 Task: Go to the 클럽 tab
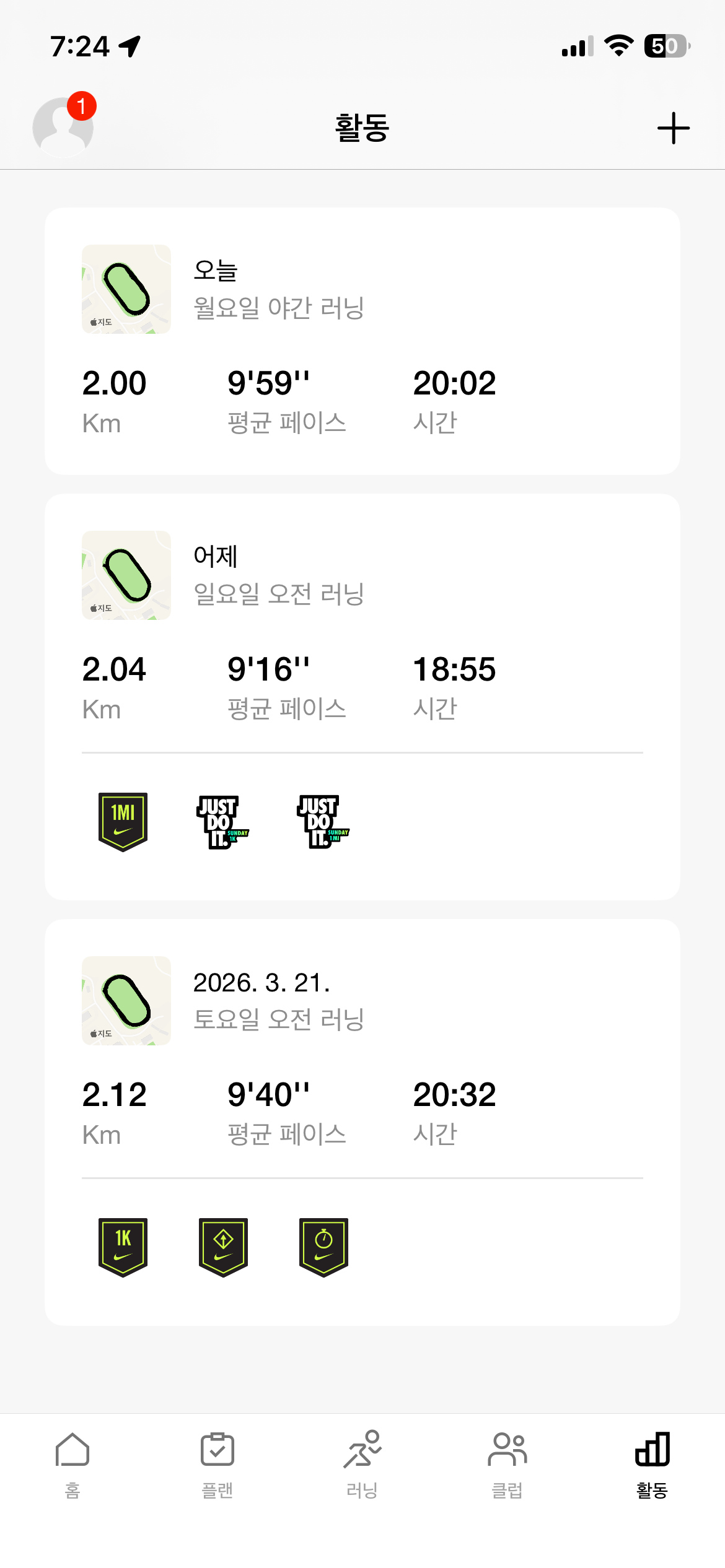pos(507,1464)
